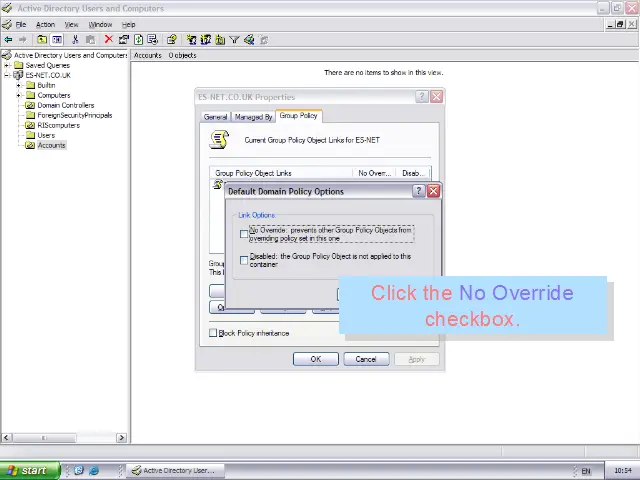Viewport: 640px width, 480px height.
Task: Open the Domain Controllers folder in tree
Action: tap(65, 105)
